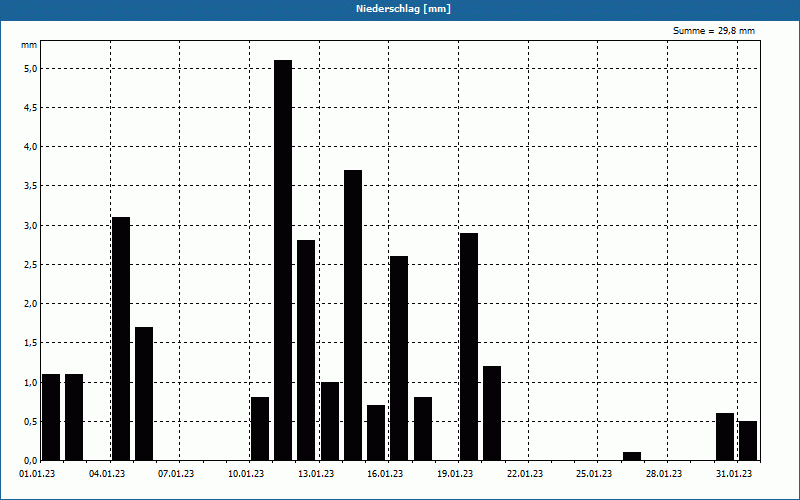Click the y-axis value 2,0
Screen dimensions: 800x500
(x=30, y=304)
